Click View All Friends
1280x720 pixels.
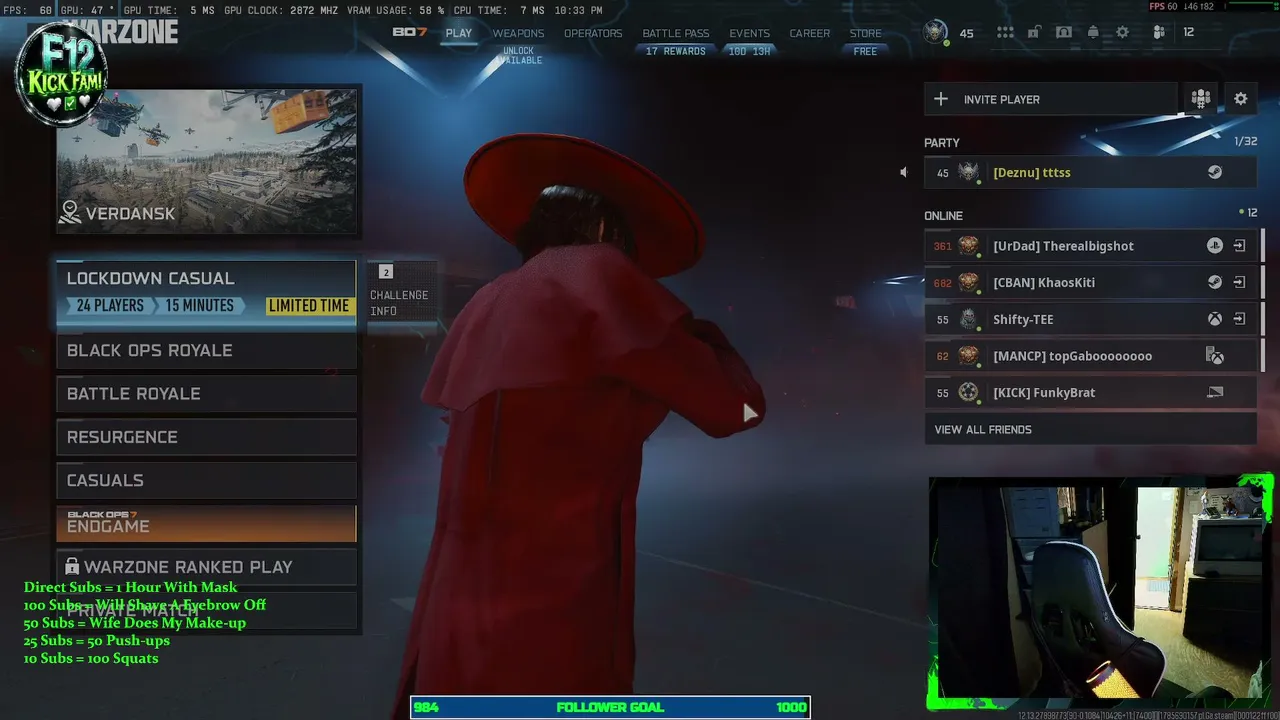(1090, 430)
